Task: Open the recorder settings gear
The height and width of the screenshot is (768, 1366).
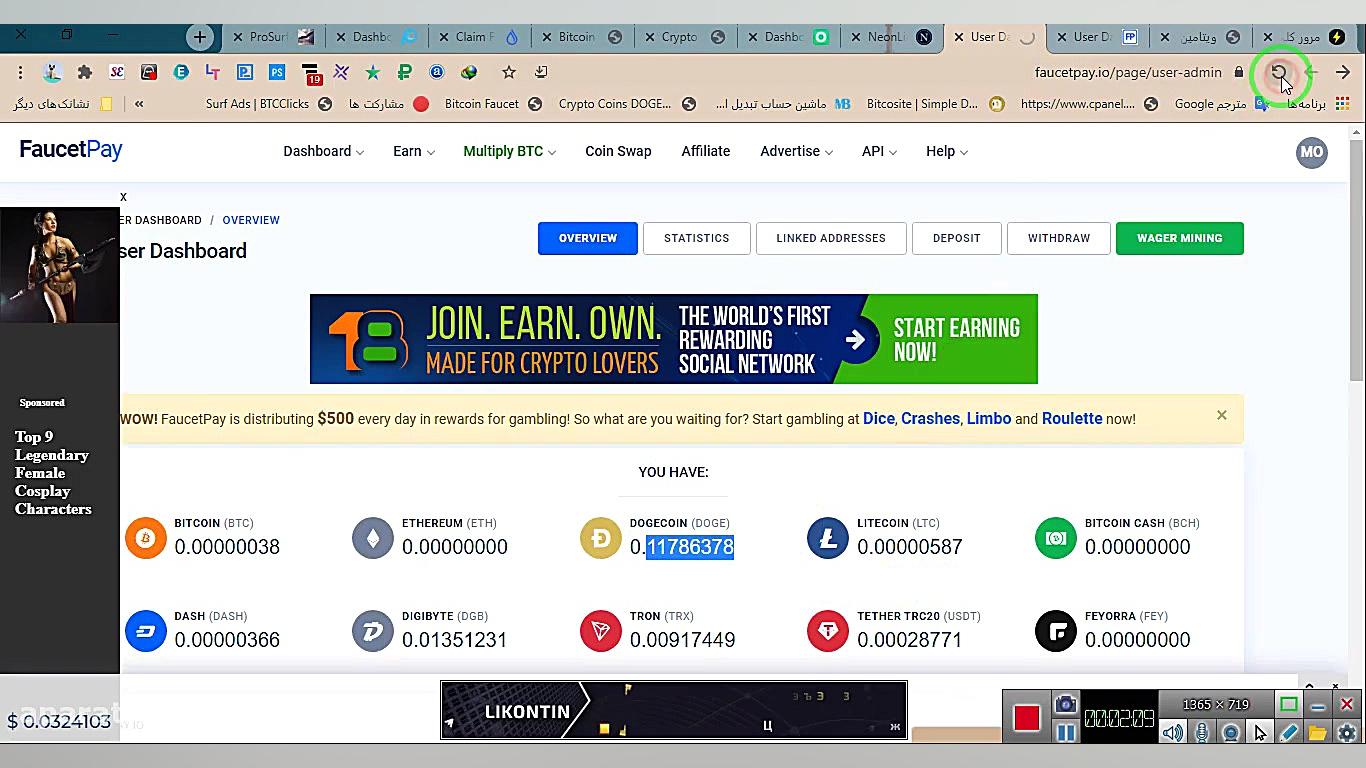Action: 1347,732
